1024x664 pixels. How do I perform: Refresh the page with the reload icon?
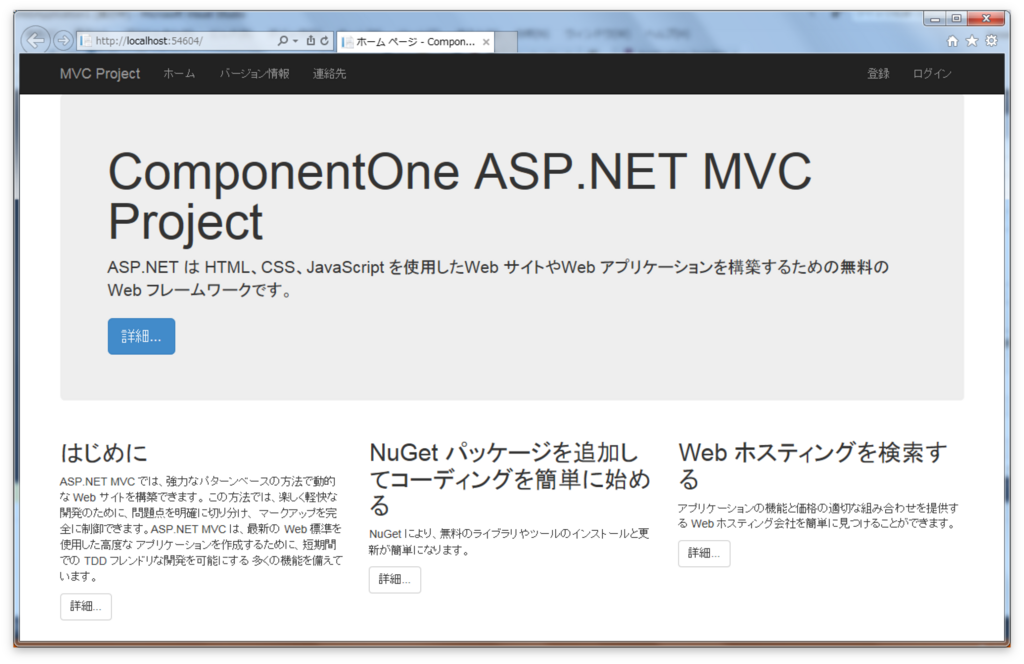pyautogui.click(x=325, y=40)
